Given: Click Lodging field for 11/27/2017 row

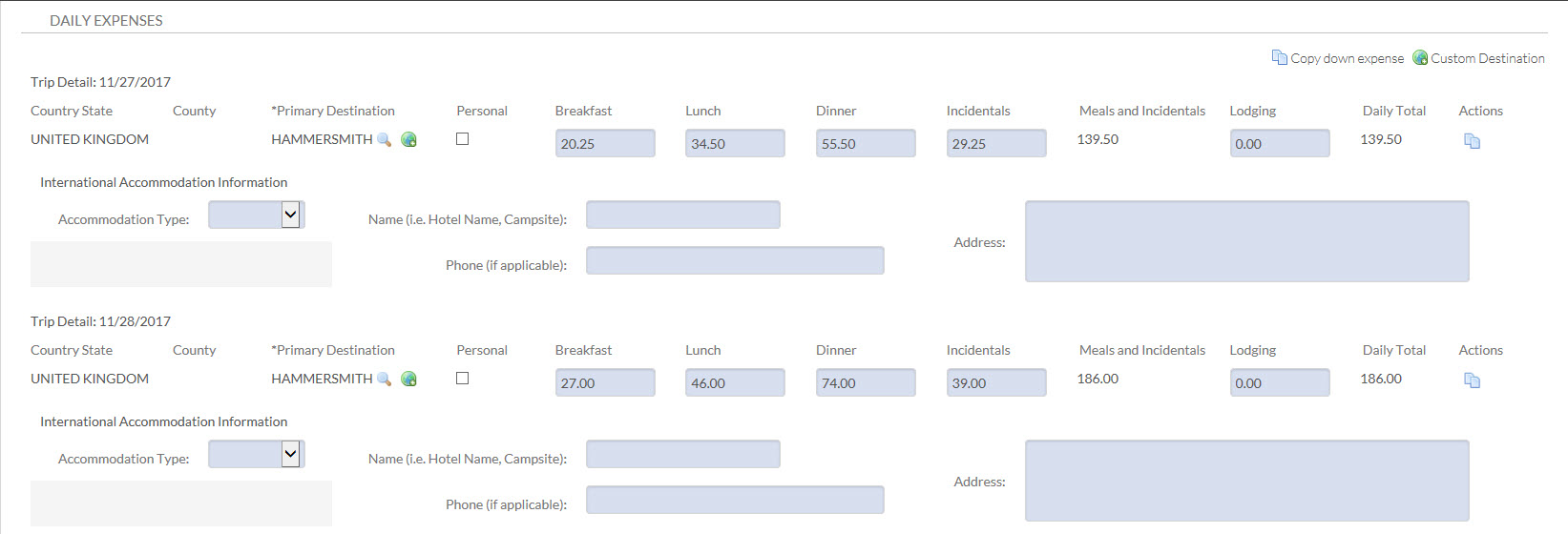Looking at the screenshot, I should pyautogui.click(x=1279, y=144).
